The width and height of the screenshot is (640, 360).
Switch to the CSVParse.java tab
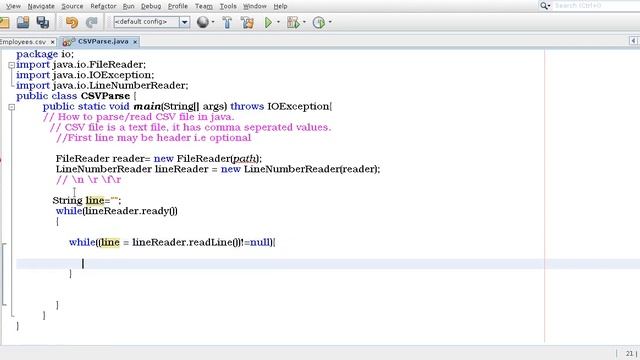(103, 42)
